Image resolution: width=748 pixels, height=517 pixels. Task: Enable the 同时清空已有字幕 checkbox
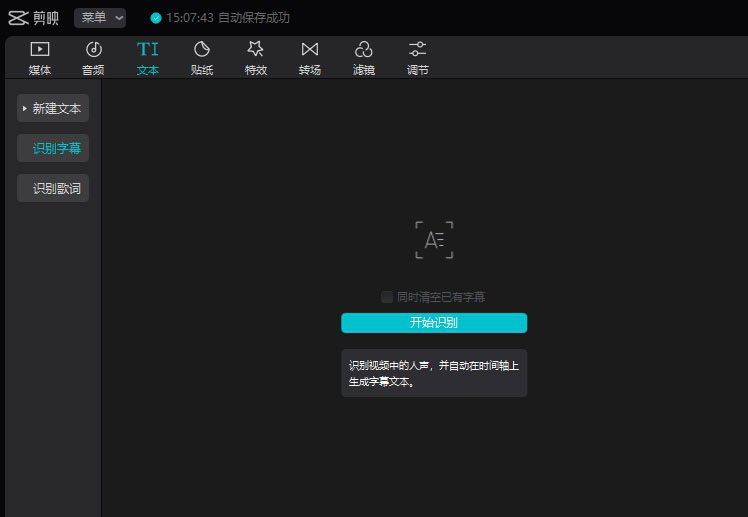pos(387,297)
